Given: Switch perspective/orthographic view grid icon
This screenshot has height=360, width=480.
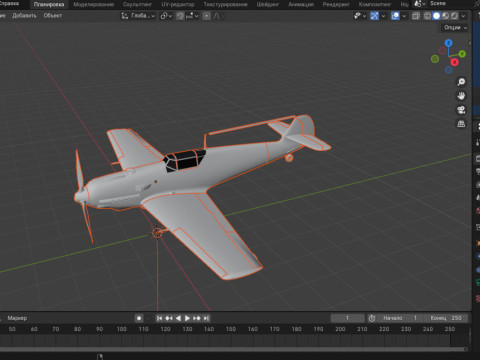Looking at the screenshot, I should coord(461,124).
